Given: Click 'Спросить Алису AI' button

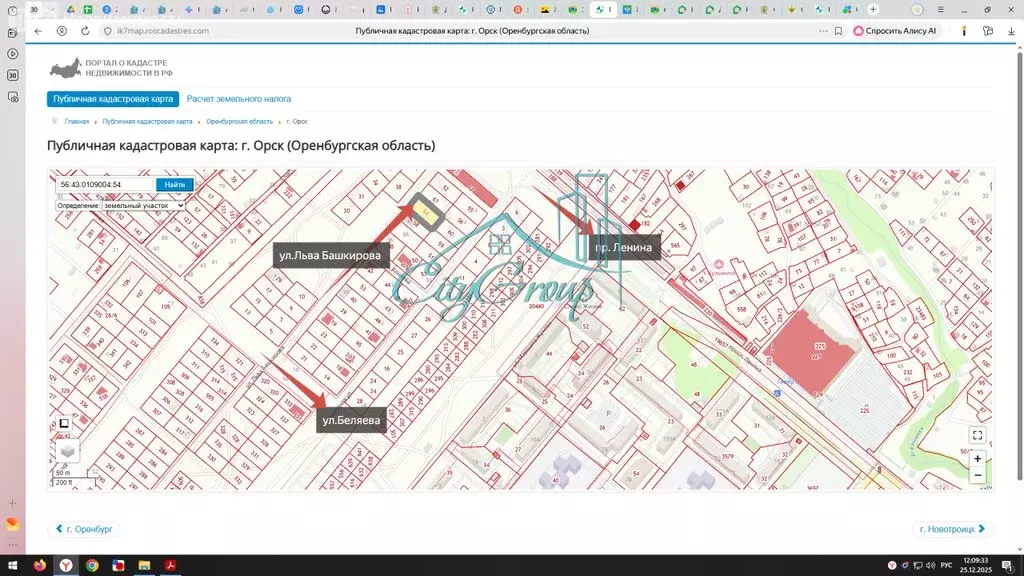Looking at the screenshot, I should click(895, 31).
